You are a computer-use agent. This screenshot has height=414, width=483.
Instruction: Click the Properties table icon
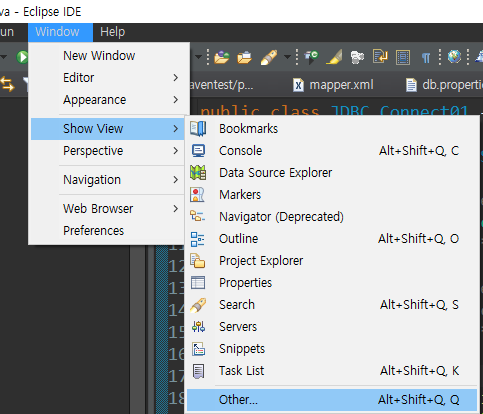point(198,283)
